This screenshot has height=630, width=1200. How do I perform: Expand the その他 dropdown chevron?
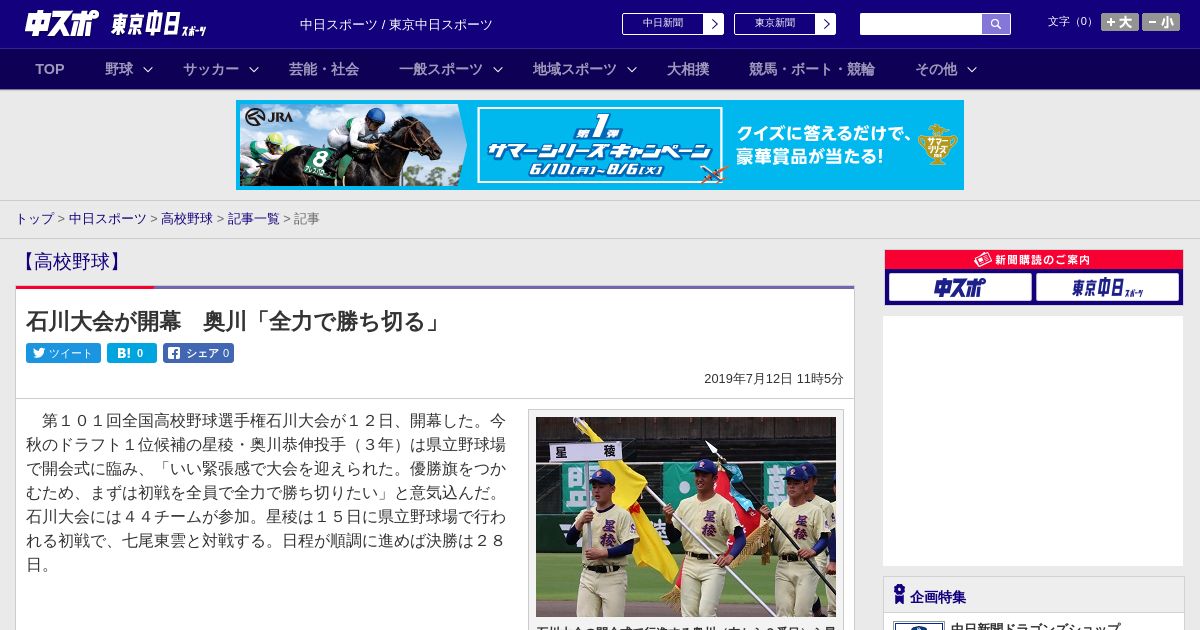click(x=972, y=69)
